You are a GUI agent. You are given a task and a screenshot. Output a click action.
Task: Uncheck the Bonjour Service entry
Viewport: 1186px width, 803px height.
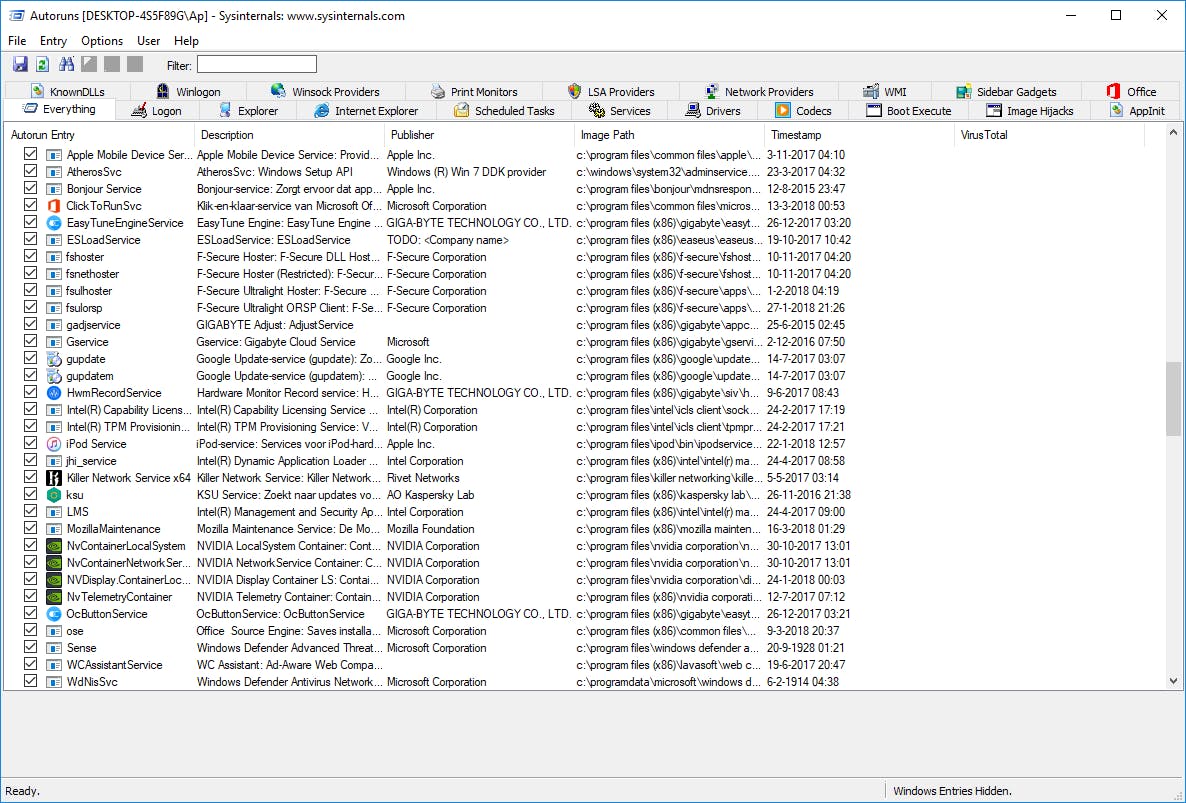coord(30,188)
